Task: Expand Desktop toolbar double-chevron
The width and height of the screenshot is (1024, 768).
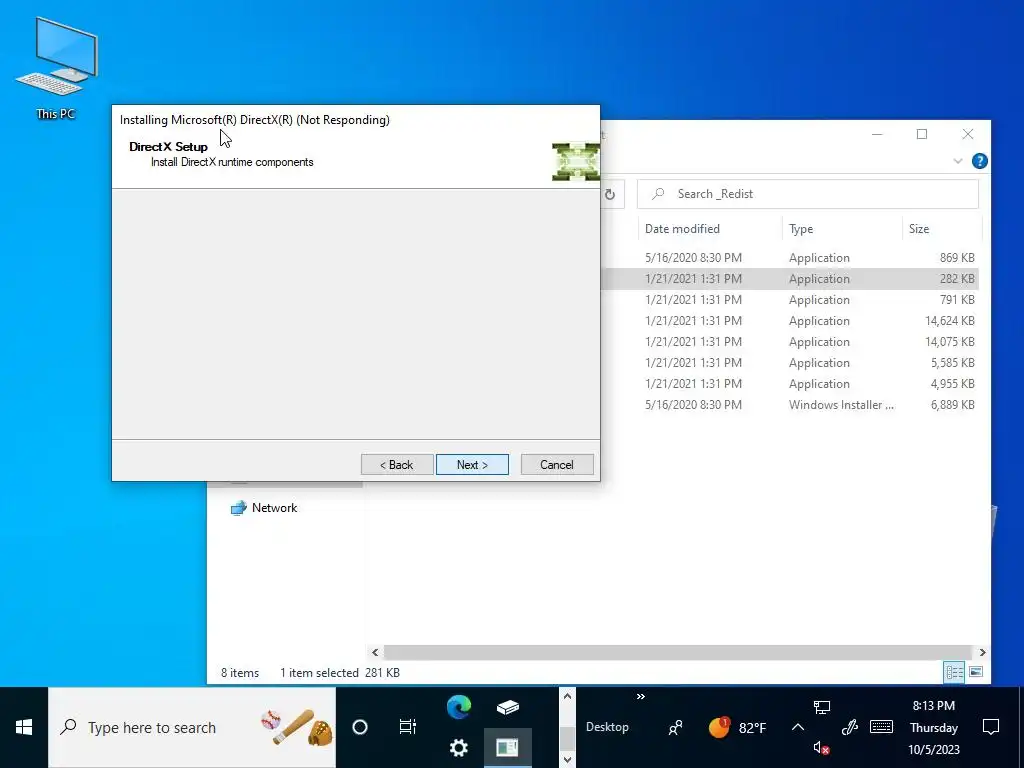Action: point(641,697)
